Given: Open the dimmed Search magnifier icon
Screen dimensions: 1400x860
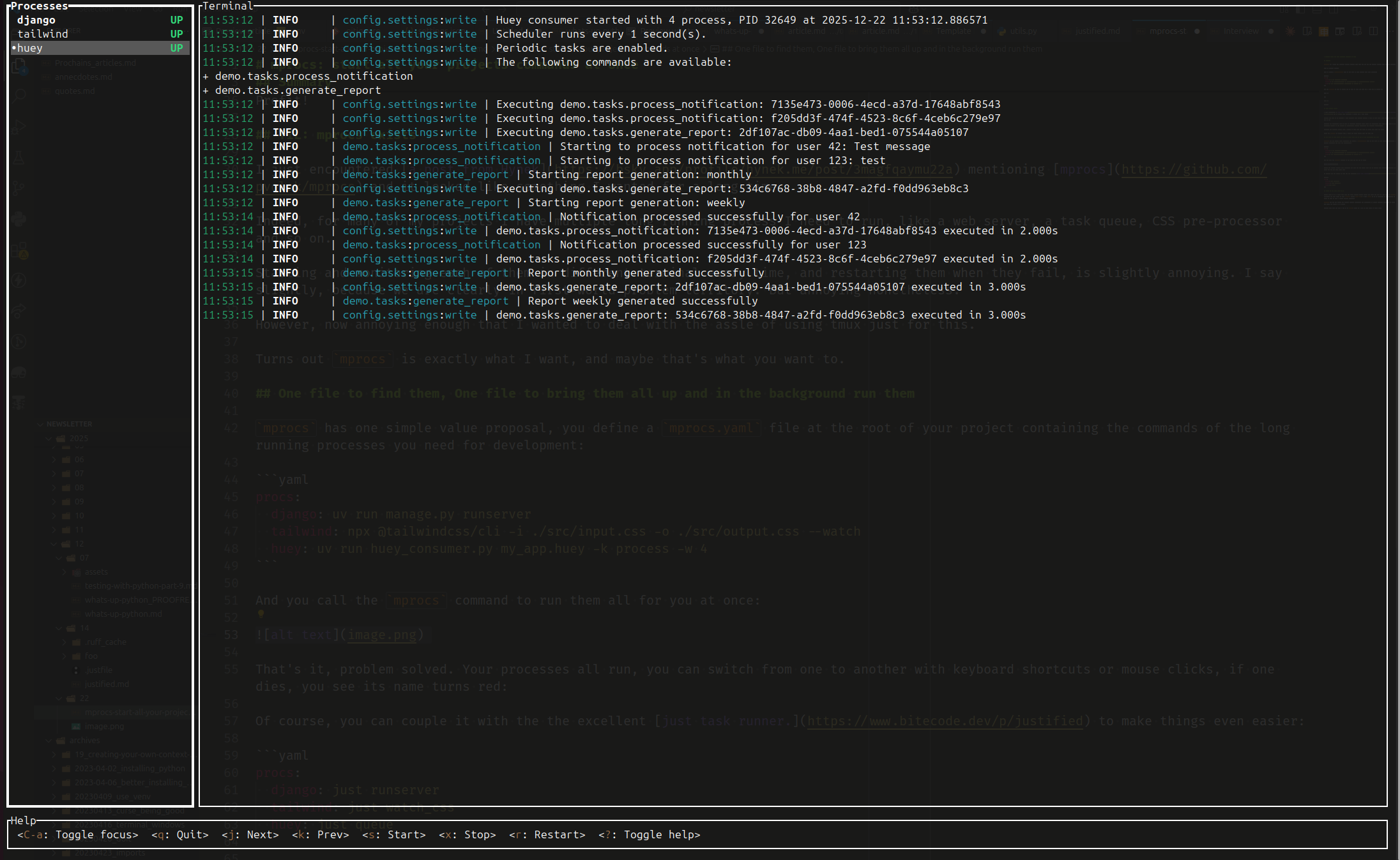Looking at the screenshot, I should (x=19, y=96).
